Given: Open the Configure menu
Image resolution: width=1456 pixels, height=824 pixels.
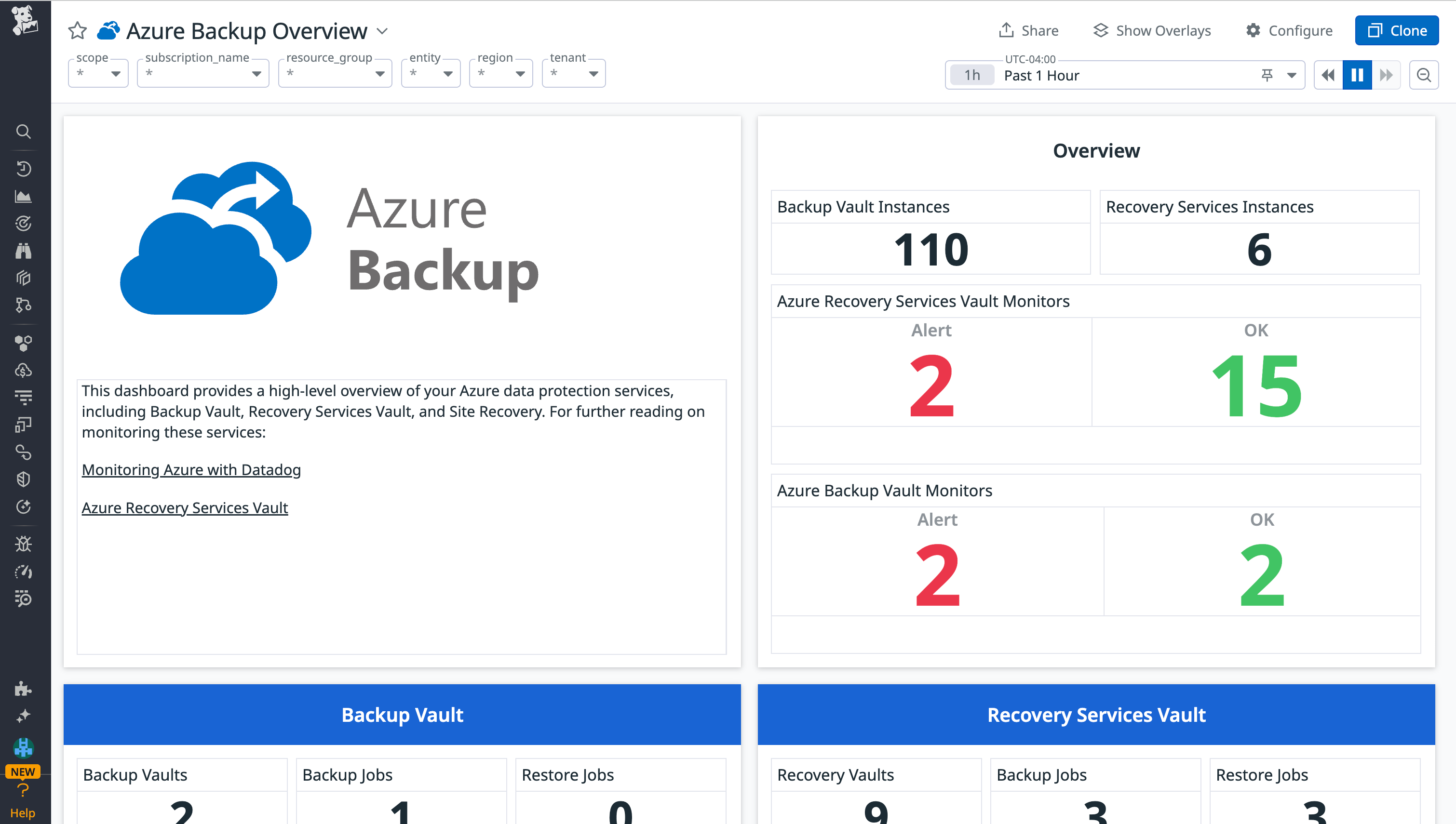Looking at the screenshot, I should click(x=1289, y=30).
